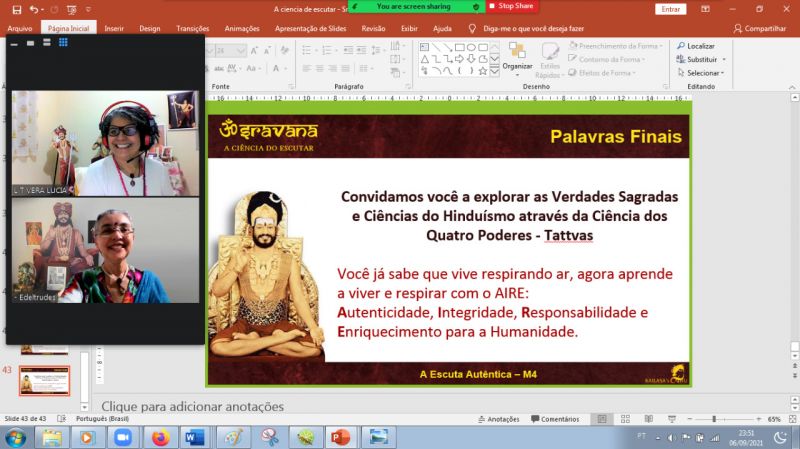Screen dimensions: 800x449
Task: Select the triangle shape in shapes gallery
Action: [424, 59]
